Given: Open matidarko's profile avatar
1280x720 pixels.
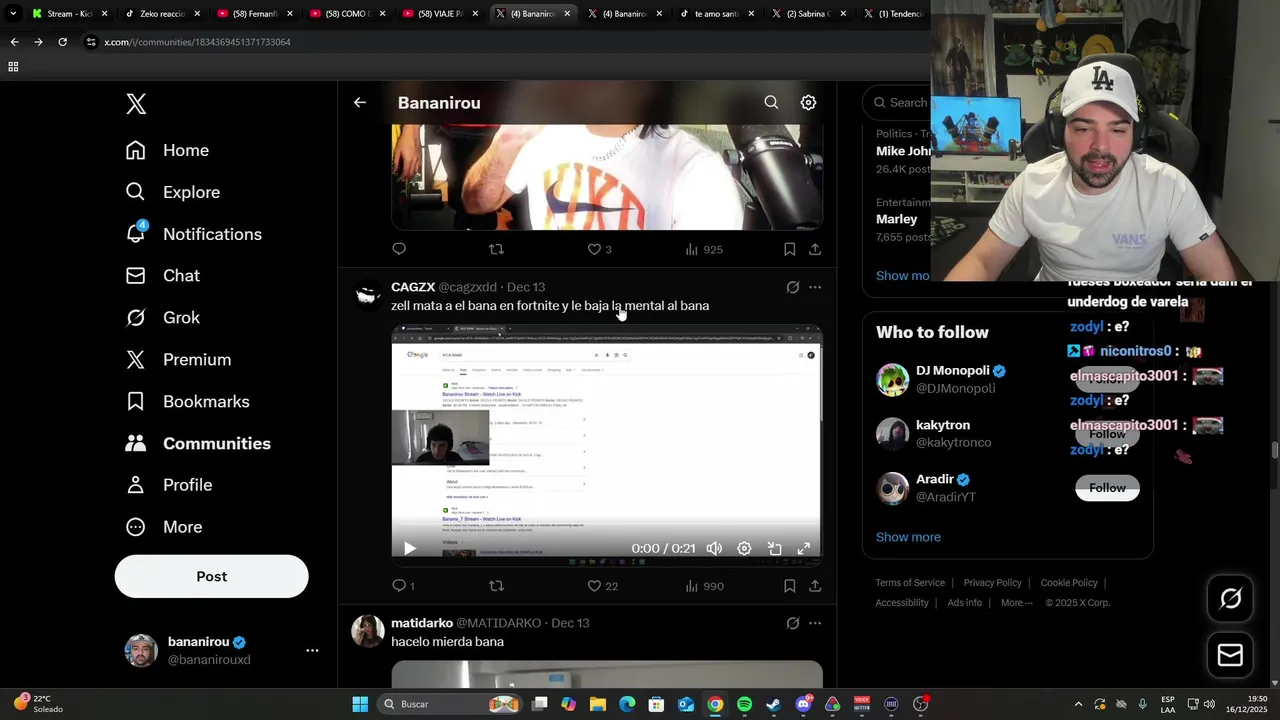Looking at the screenshot, I should coord(368,631).
